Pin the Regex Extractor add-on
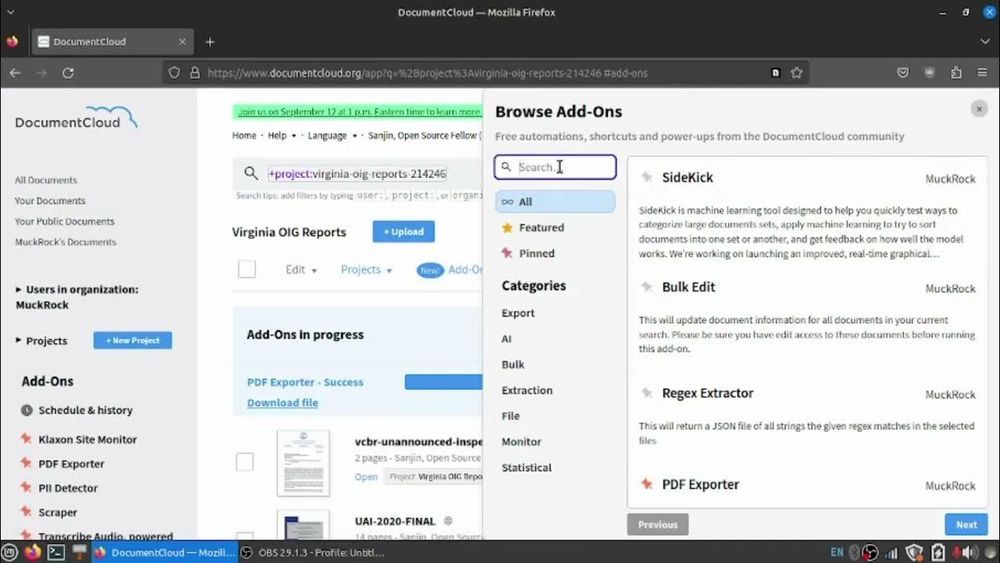The image size is (1000, 563). pos(647,393)
